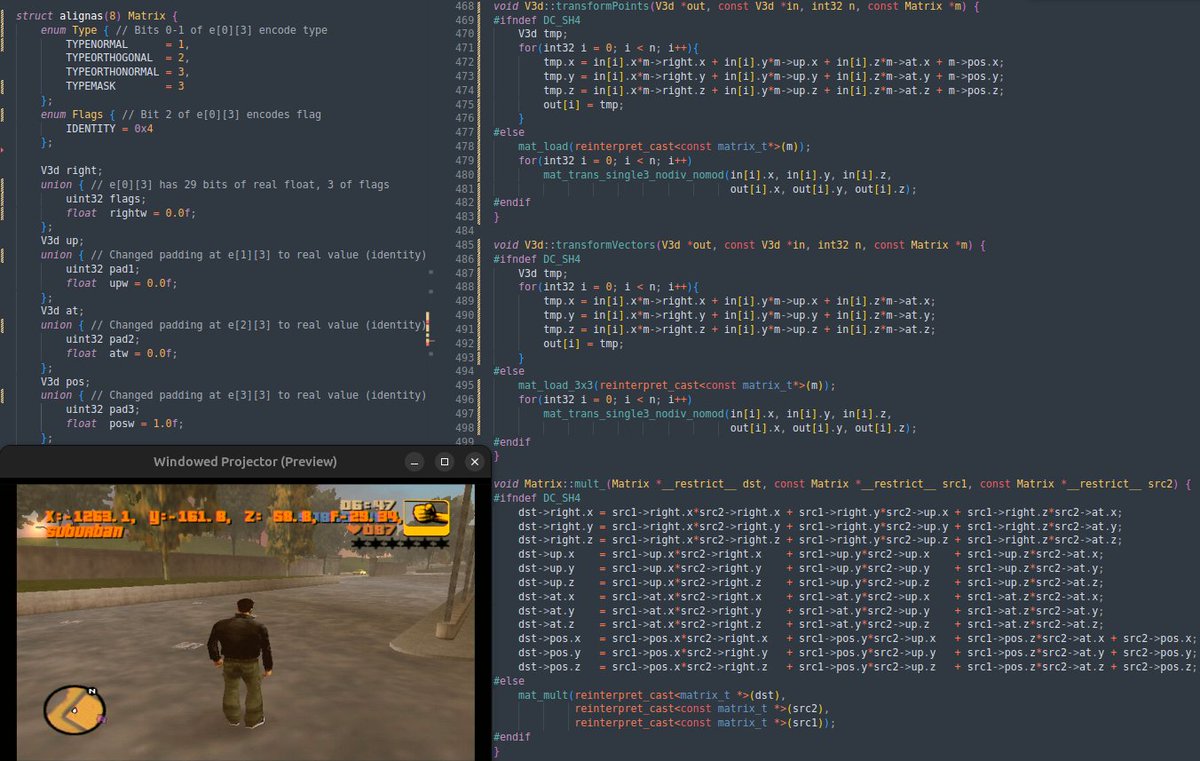Click the 'TYPEORTHONORMAL = 3,' line
This screenshot has height=761, width=1200.
click(126, 73)
